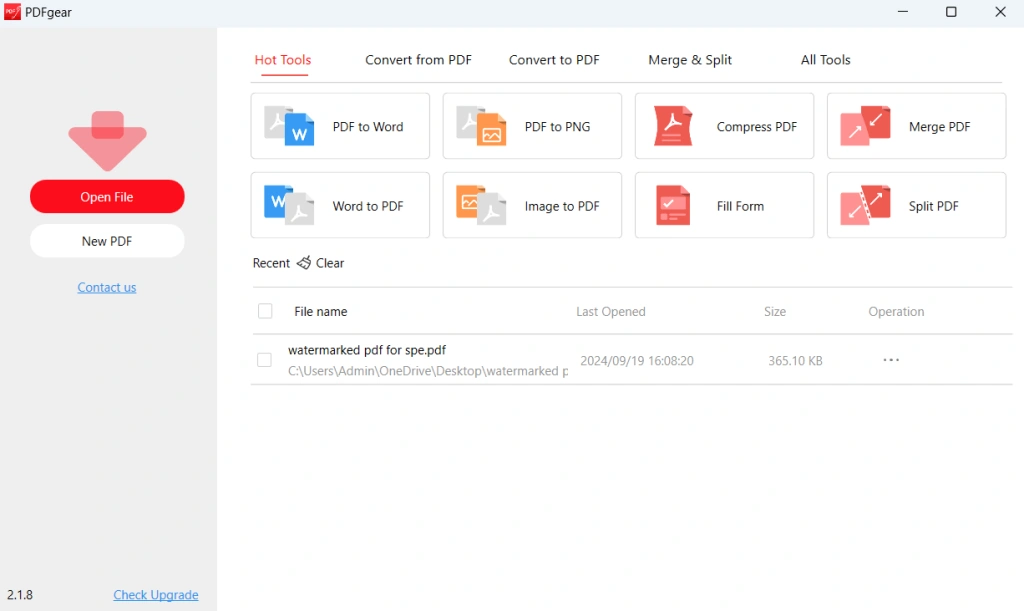This screenshot has width=1024, height=611.
Task: Switch to the Hot Tools tab
Action: tap(283, 60)
